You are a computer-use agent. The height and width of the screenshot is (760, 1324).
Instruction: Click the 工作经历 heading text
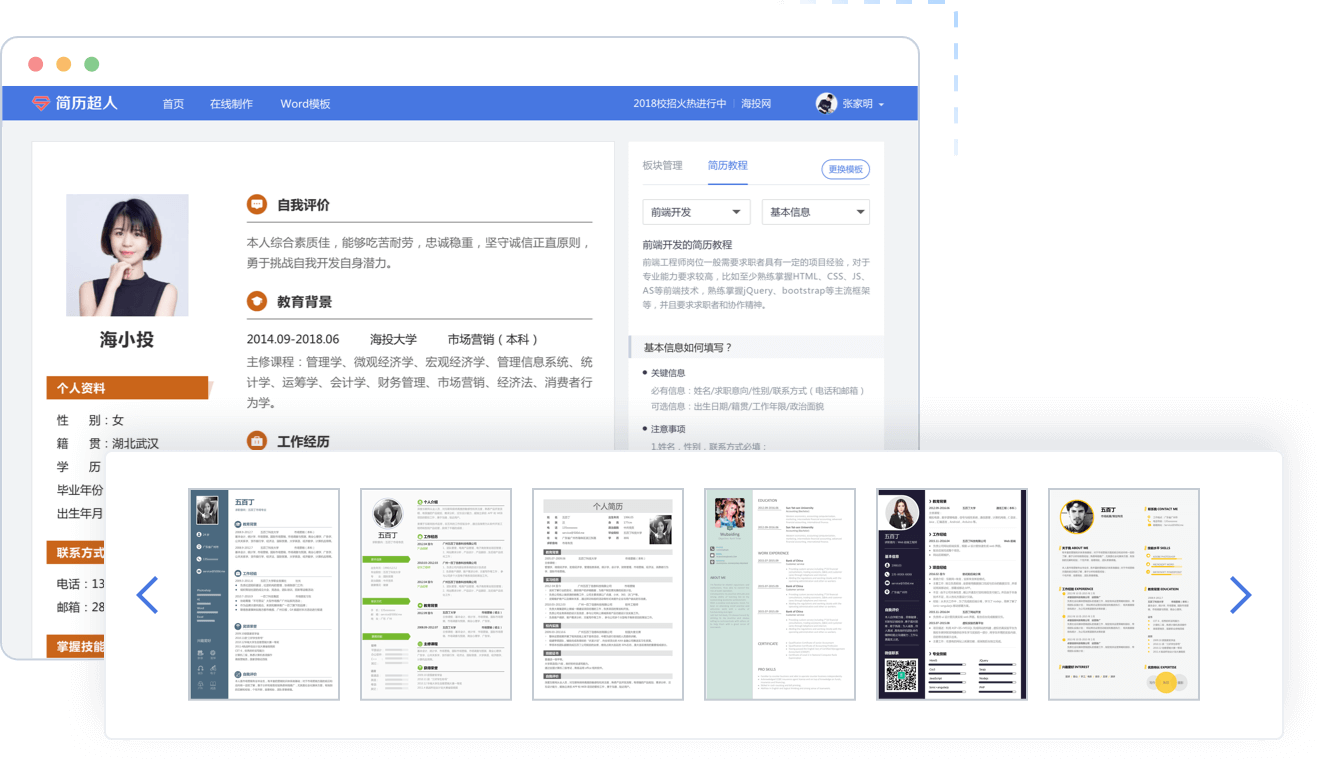click(303, 442)
